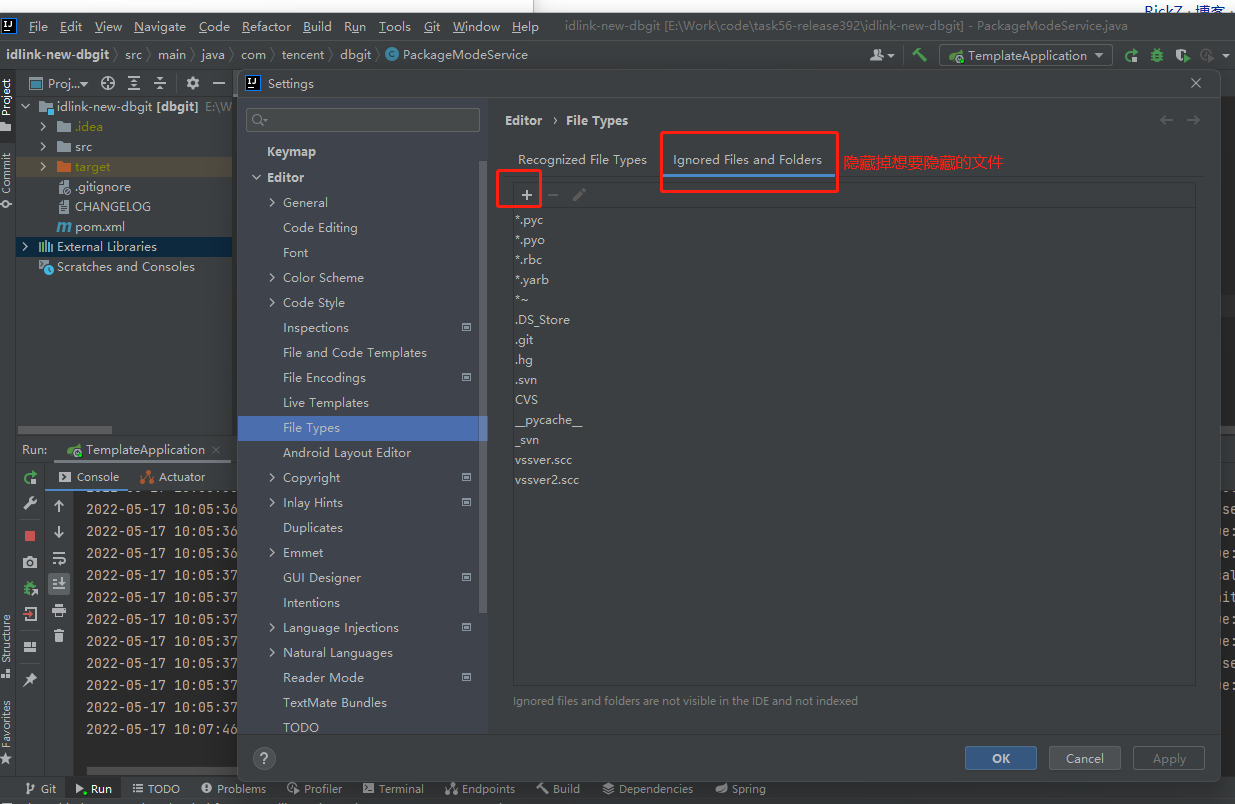Viewport: 1235px width, 804px height.
Task: Select Keymap in settings list
Action: pyautogui.click(x=291, y=152)
